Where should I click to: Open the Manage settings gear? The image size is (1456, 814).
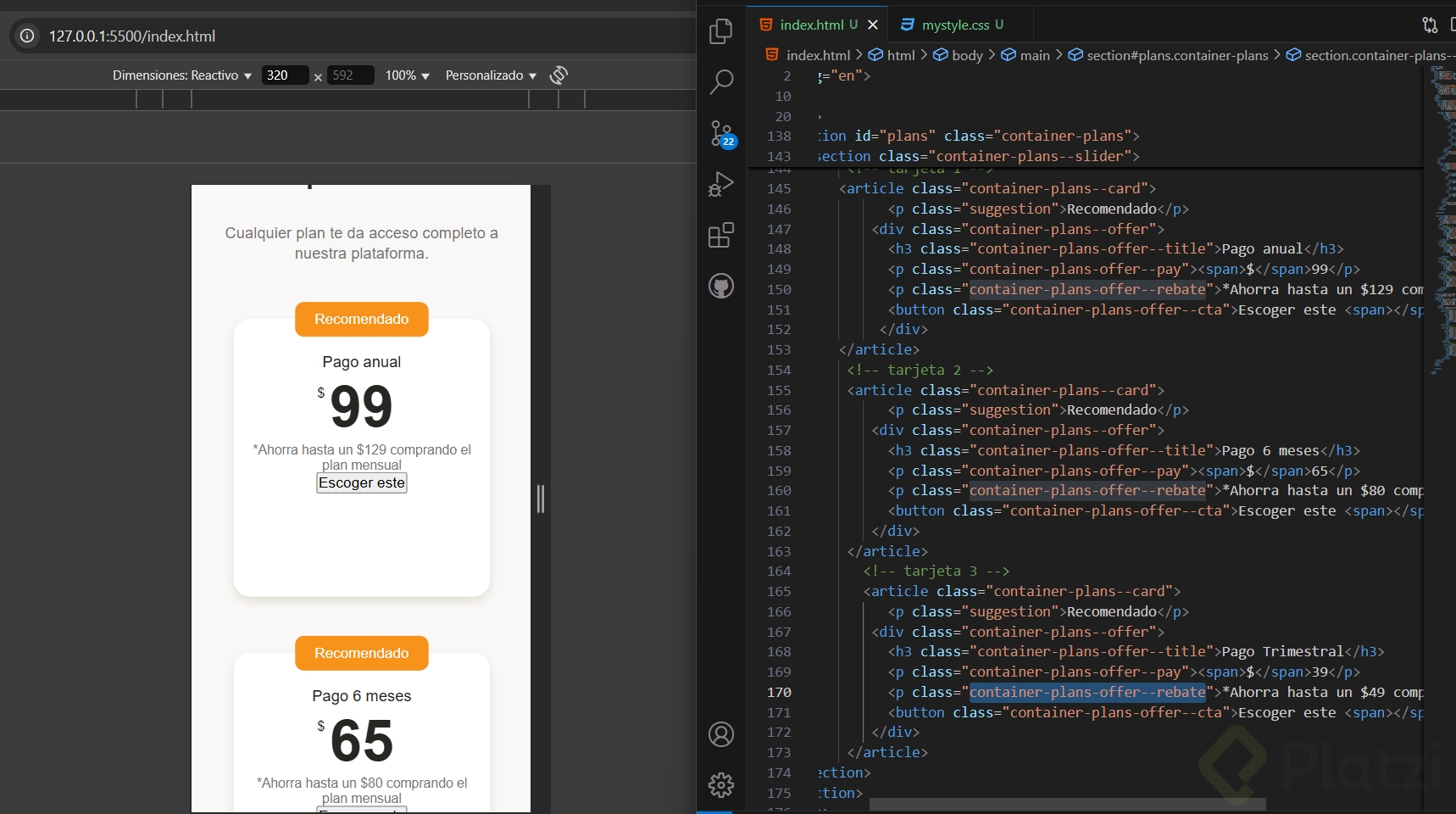tap(720, 785)
